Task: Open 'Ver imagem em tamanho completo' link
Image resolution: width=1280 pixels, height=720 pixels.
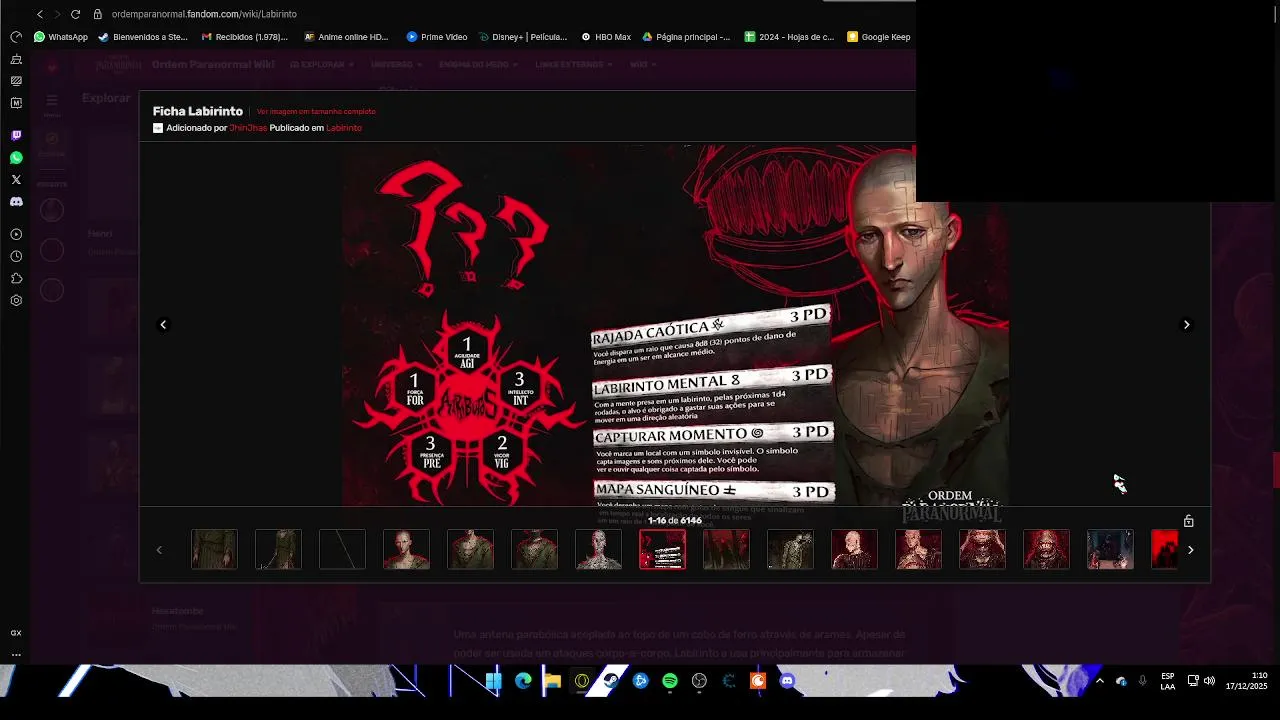Action: [316, 112]
